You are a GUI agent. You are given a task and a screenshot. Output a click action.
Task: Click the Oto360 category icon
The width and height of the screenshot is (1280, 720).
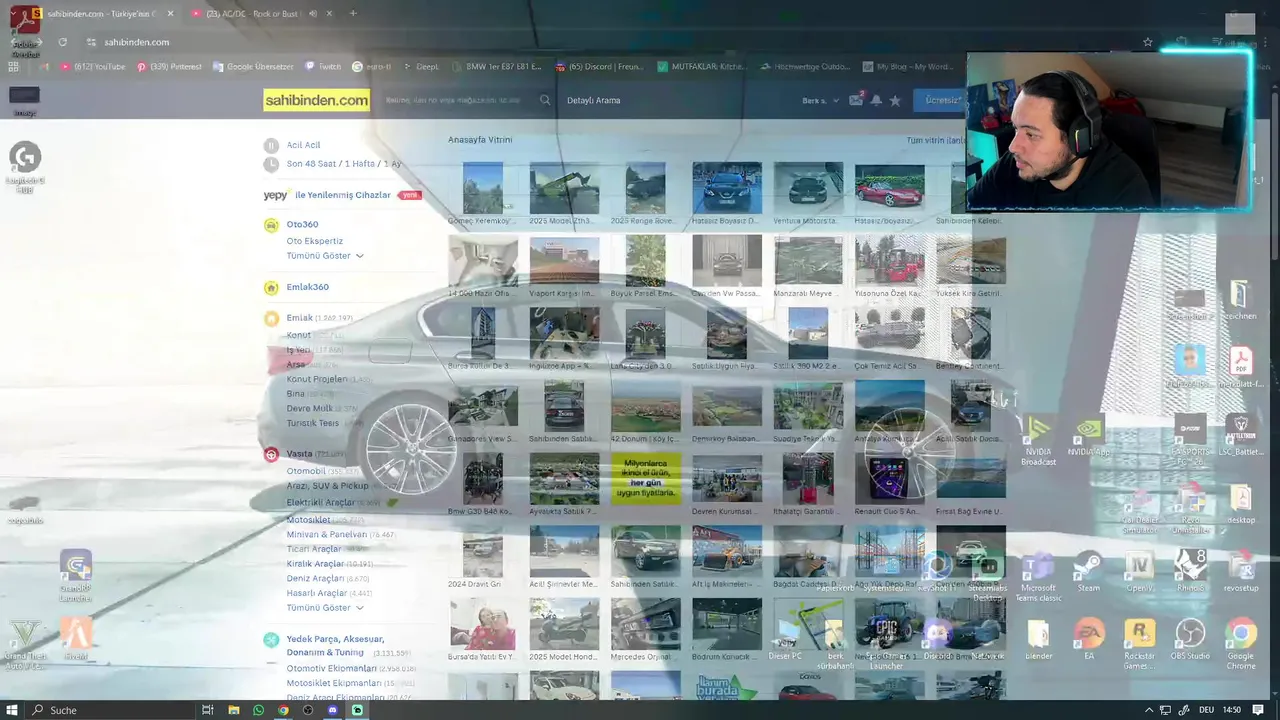(x=271, y=225)
